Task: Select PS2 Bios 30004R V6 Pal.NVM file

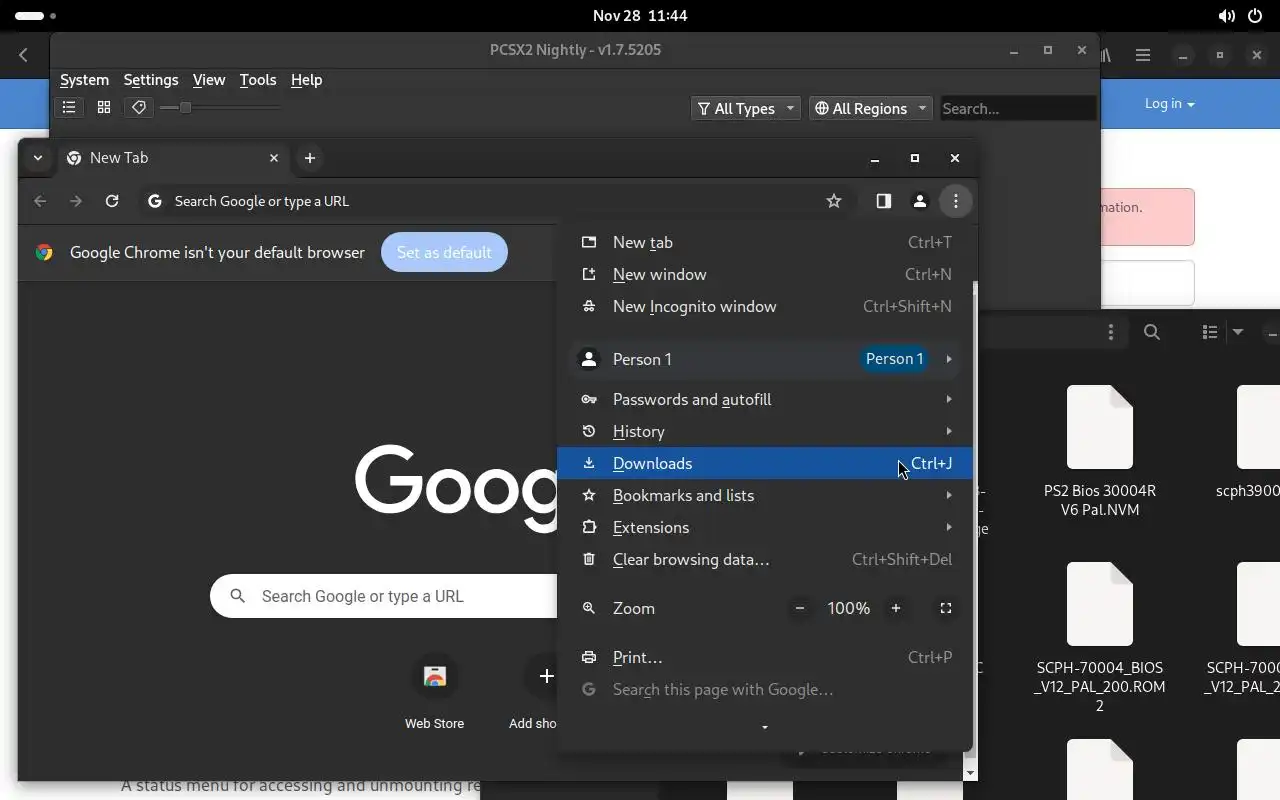Action: click(1100, 452)
